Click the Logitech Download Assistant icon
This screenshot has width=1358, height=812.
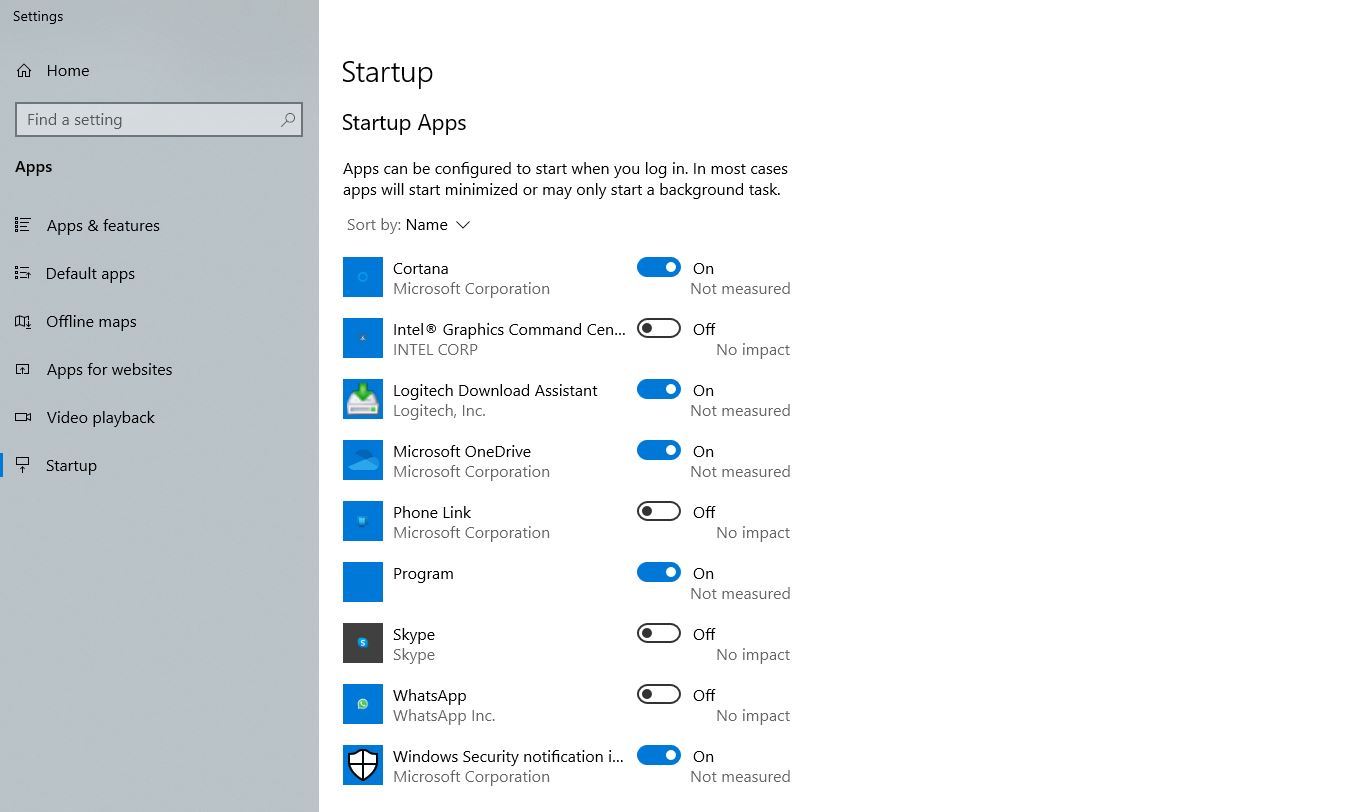pyautogui.click(x=363, y=399)
